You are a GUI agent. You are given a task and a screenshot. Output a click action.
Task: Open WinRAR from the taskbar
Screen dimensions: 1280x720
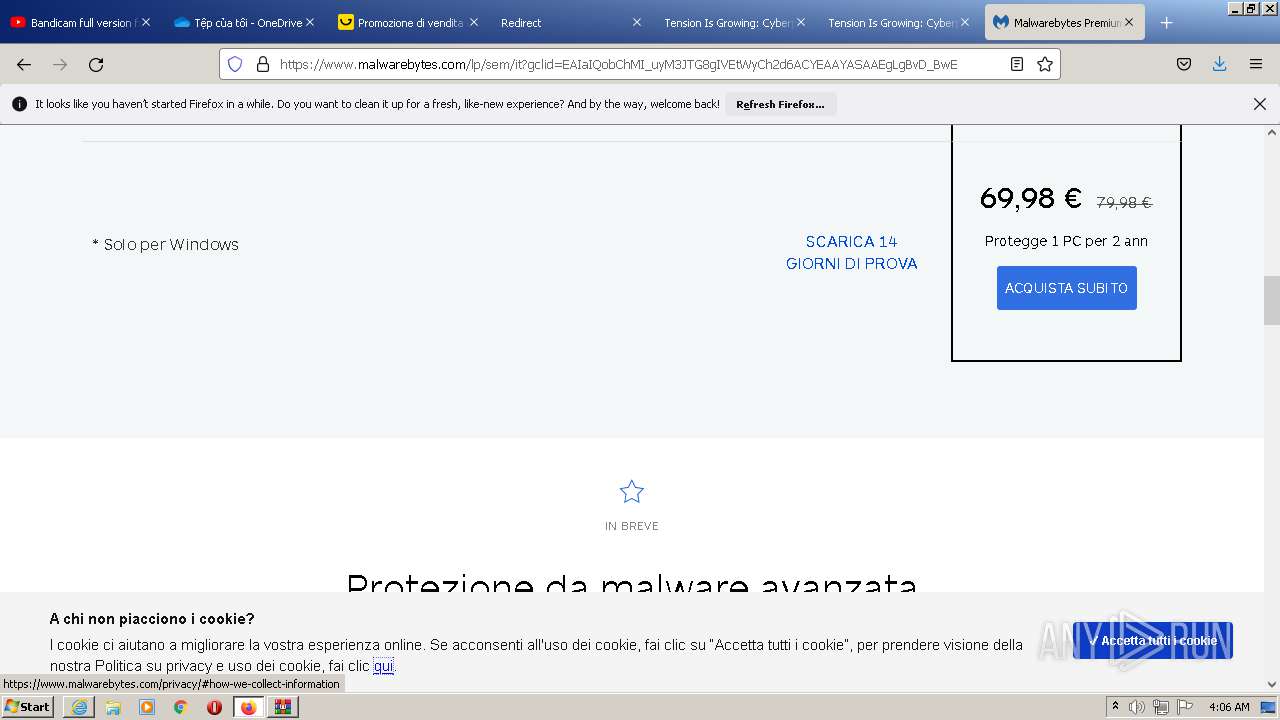coord(283,707)
